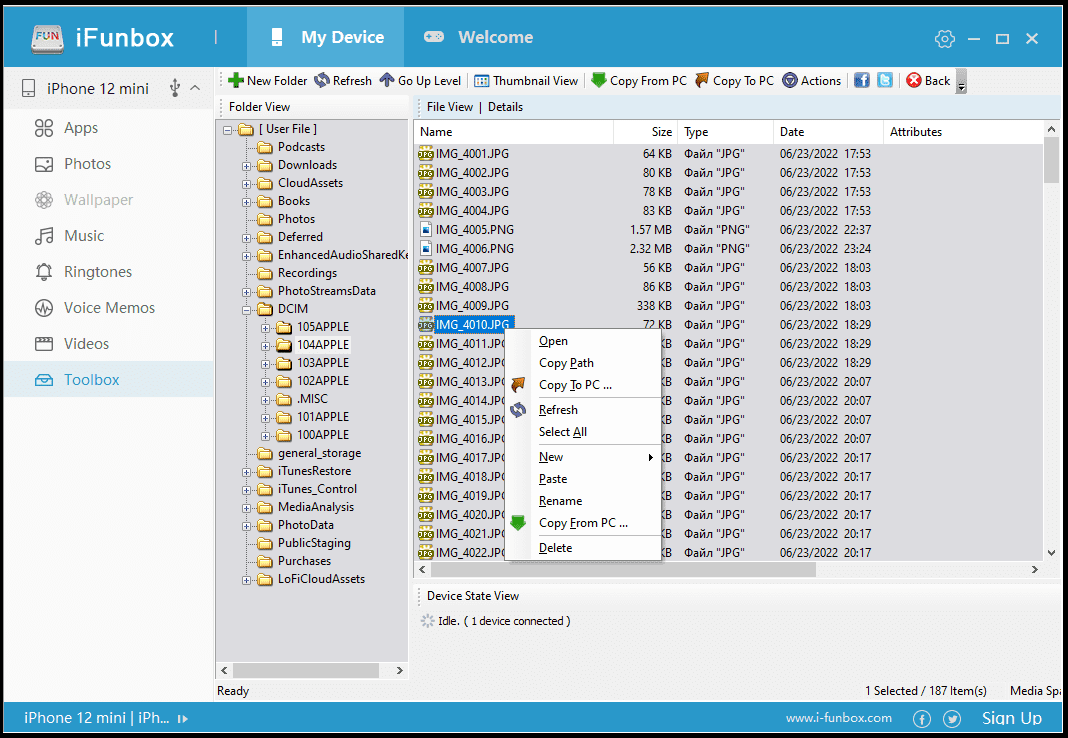Click file list horizontal scrollbar right arrow

[x=1035, y=570]
